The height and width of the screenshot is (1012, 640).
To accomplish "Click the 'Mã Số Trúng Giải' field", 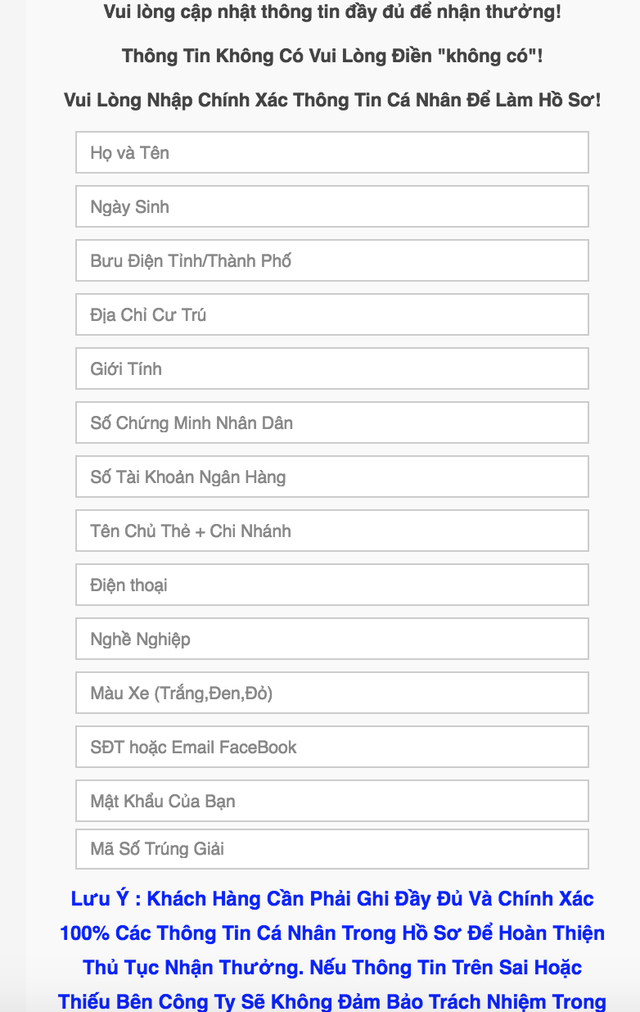I will (x=331, y=849).
